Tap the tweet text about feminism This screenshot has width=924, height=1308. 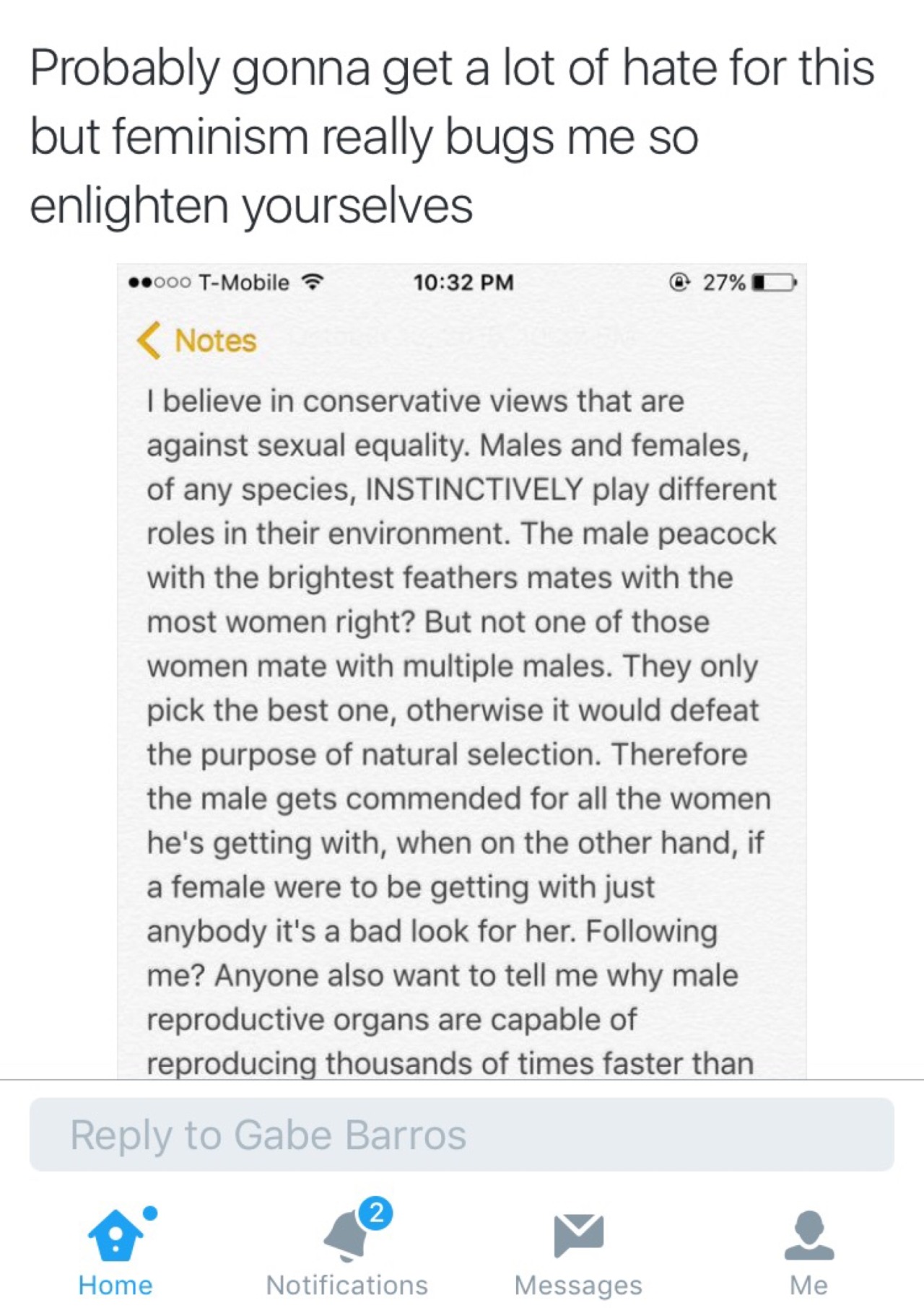[x=452, y=136]
